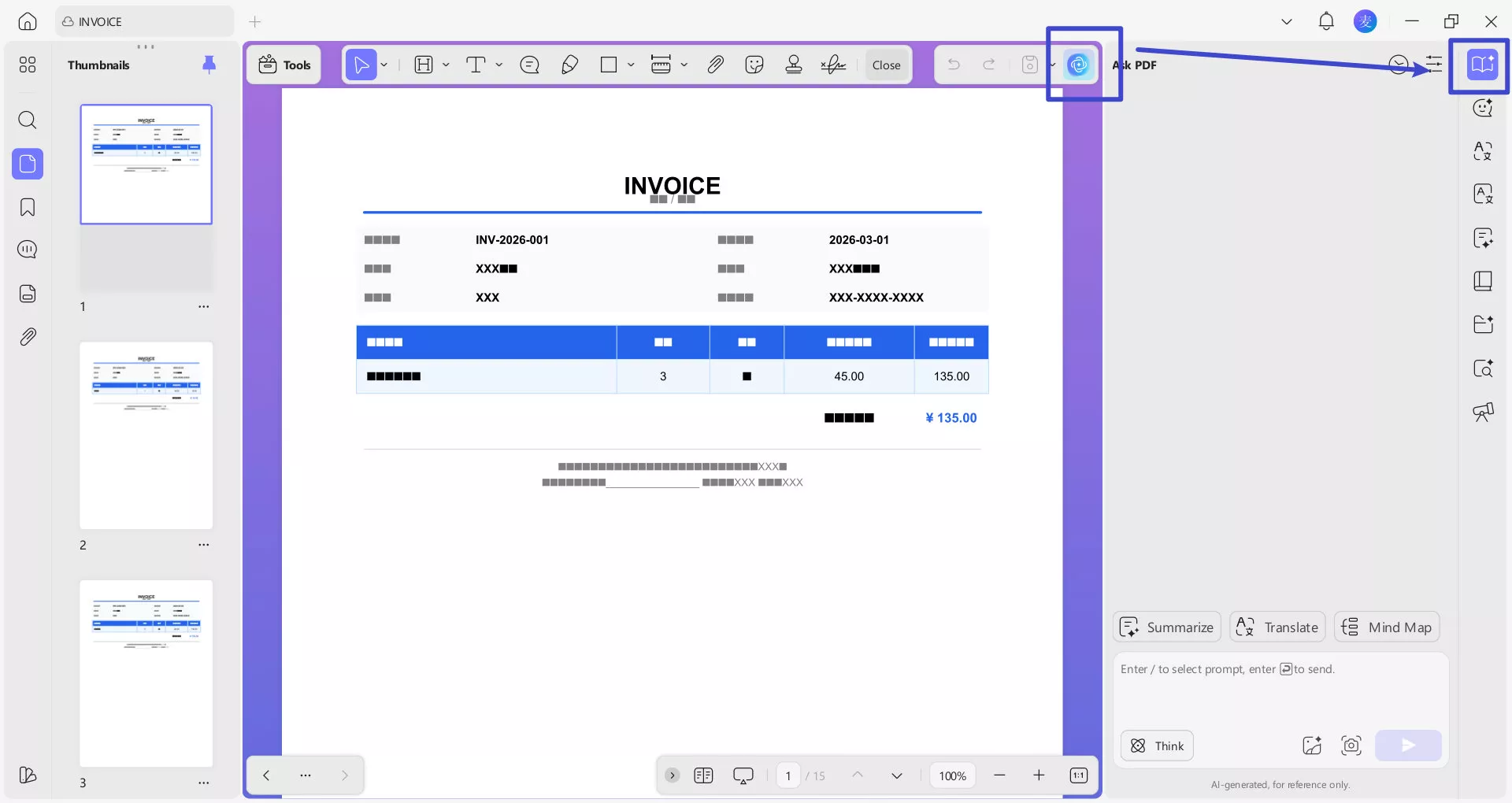The height and width of the screenshot is (803, 1512).
Task: Open the attachments panel in left sidebar
Action: (28, 337)
